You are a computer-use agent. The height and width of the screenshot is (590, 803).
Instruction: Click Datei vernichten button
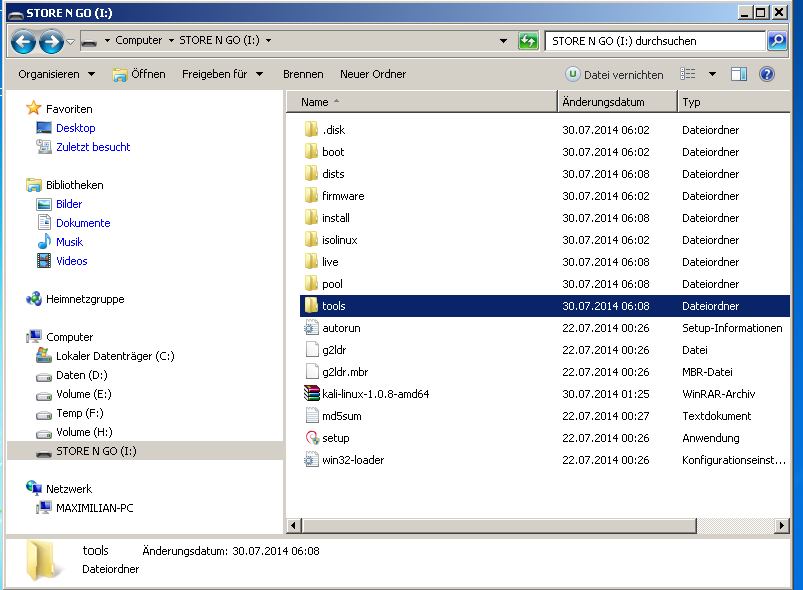614,75
